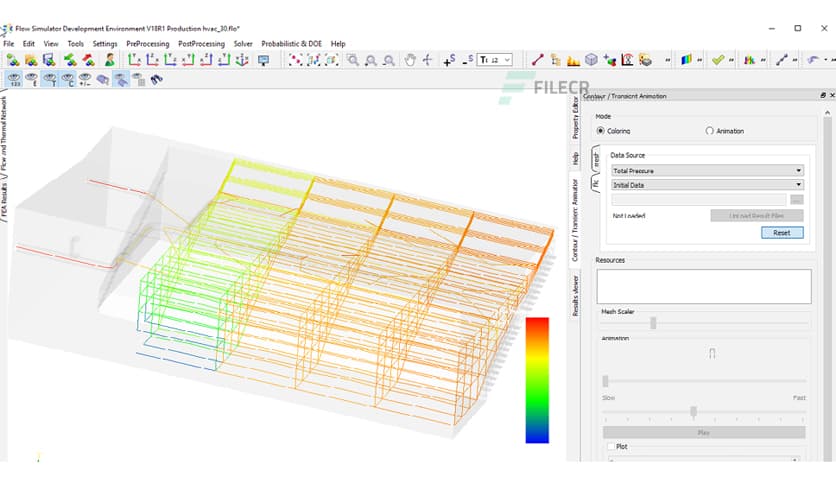
Task: Click the blue monitor display icon
Action: pos(263,60)
